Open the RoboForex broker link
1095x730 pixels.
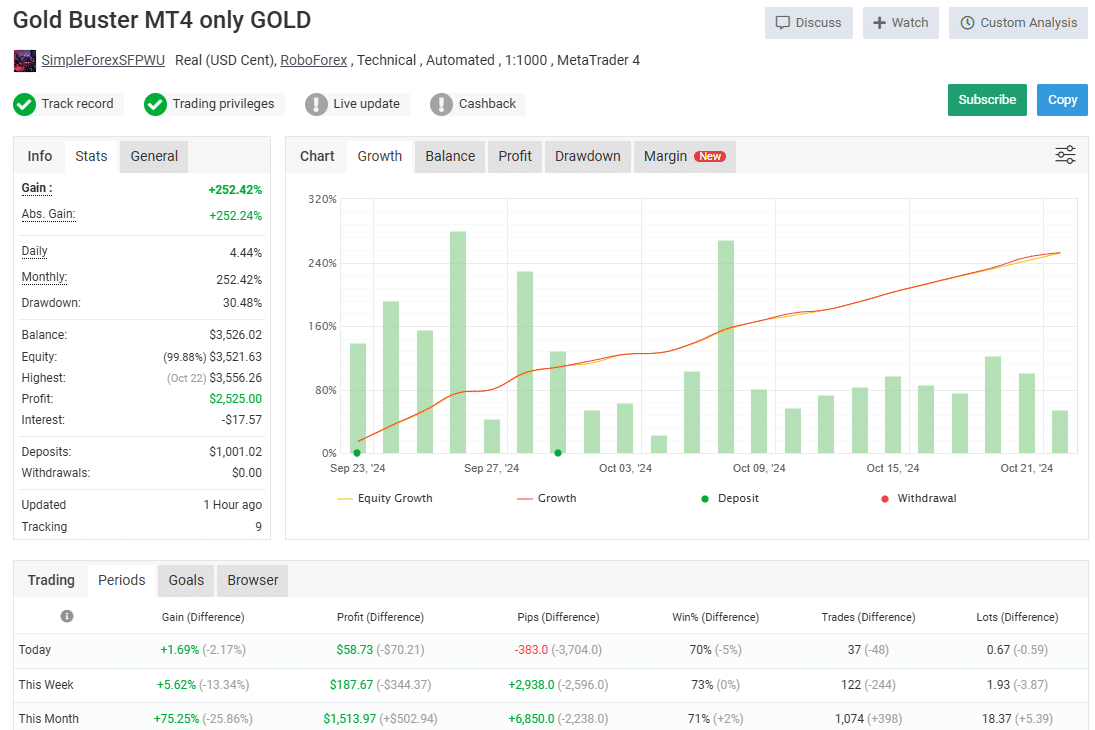pyautogui.click(x=314, y=60)
